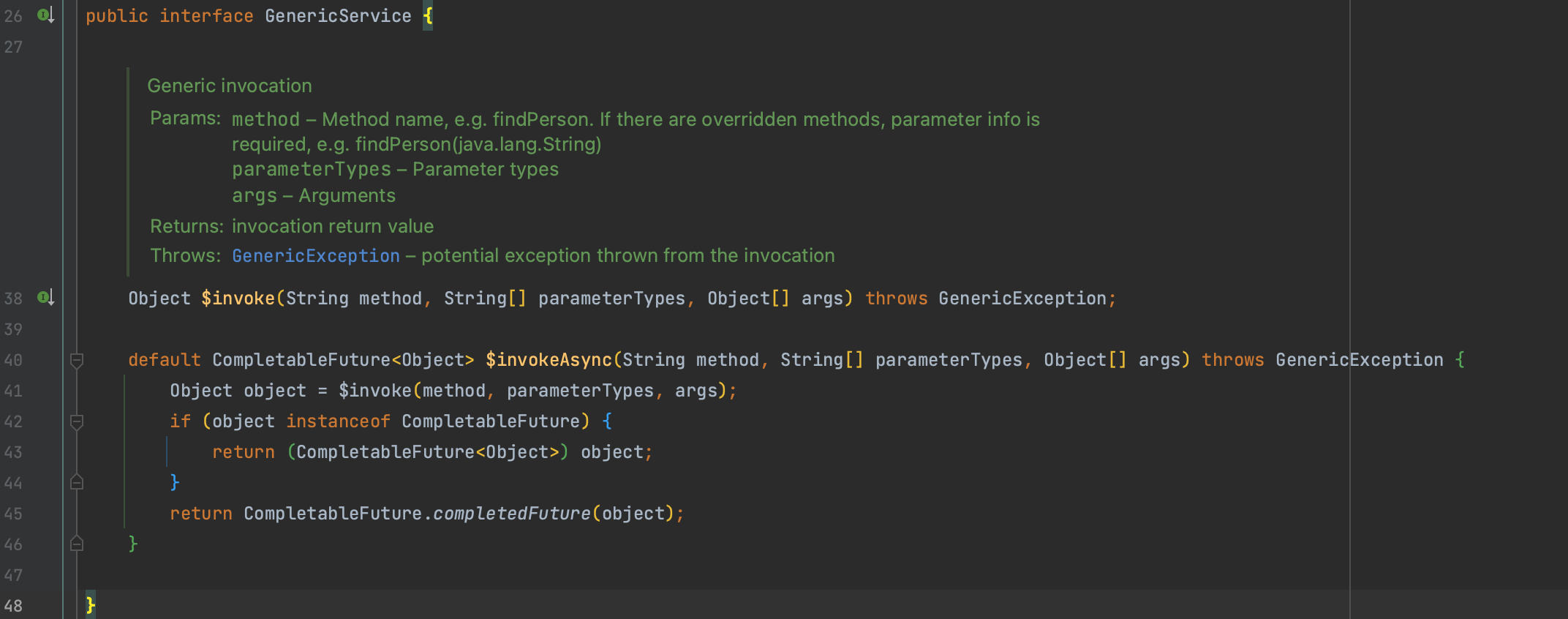This screenshot has width=1568, height=619.
Task: Collapse the if block fold on line 42
Action: [77, 421]
